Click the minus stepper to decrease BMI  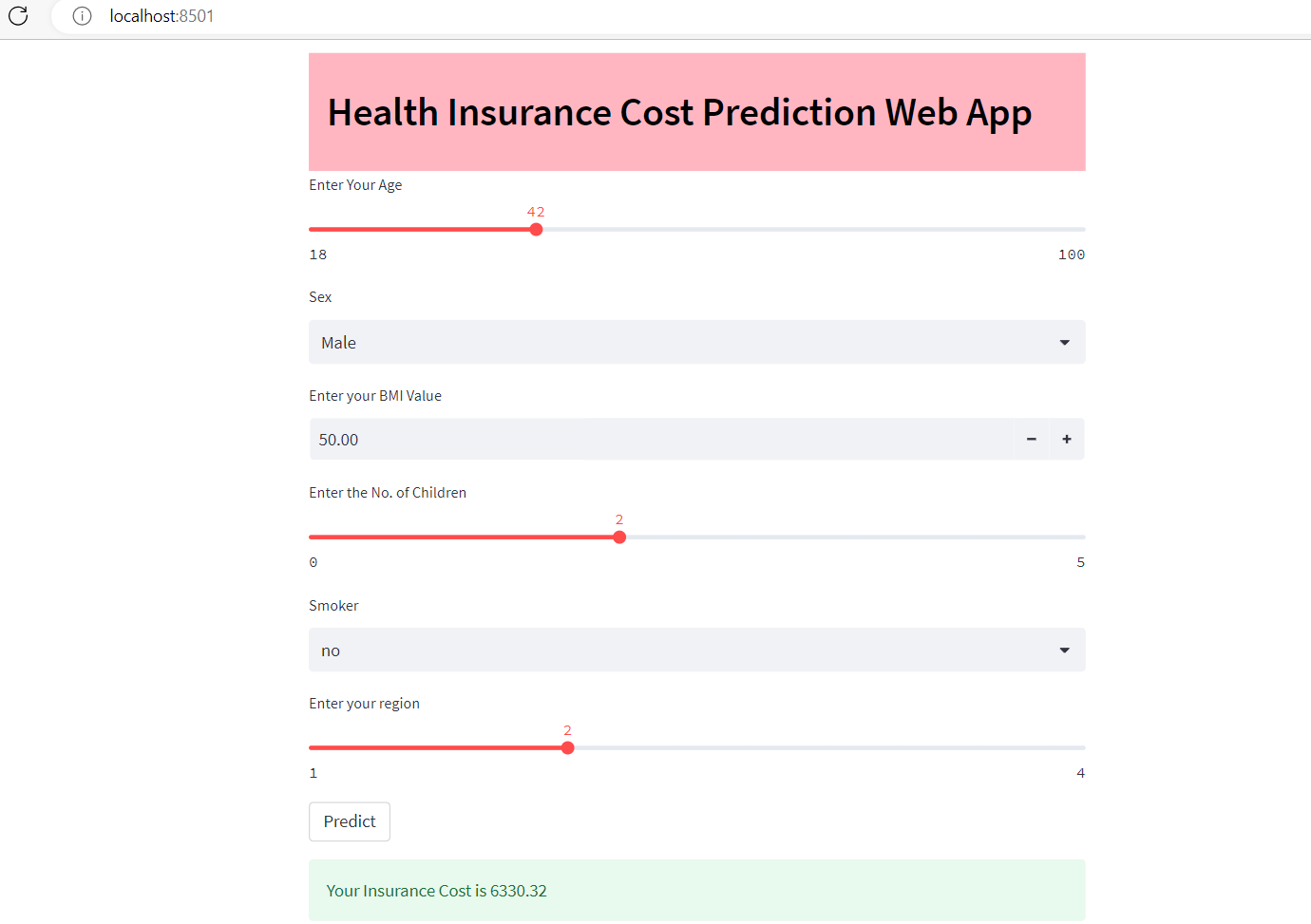1031,439
